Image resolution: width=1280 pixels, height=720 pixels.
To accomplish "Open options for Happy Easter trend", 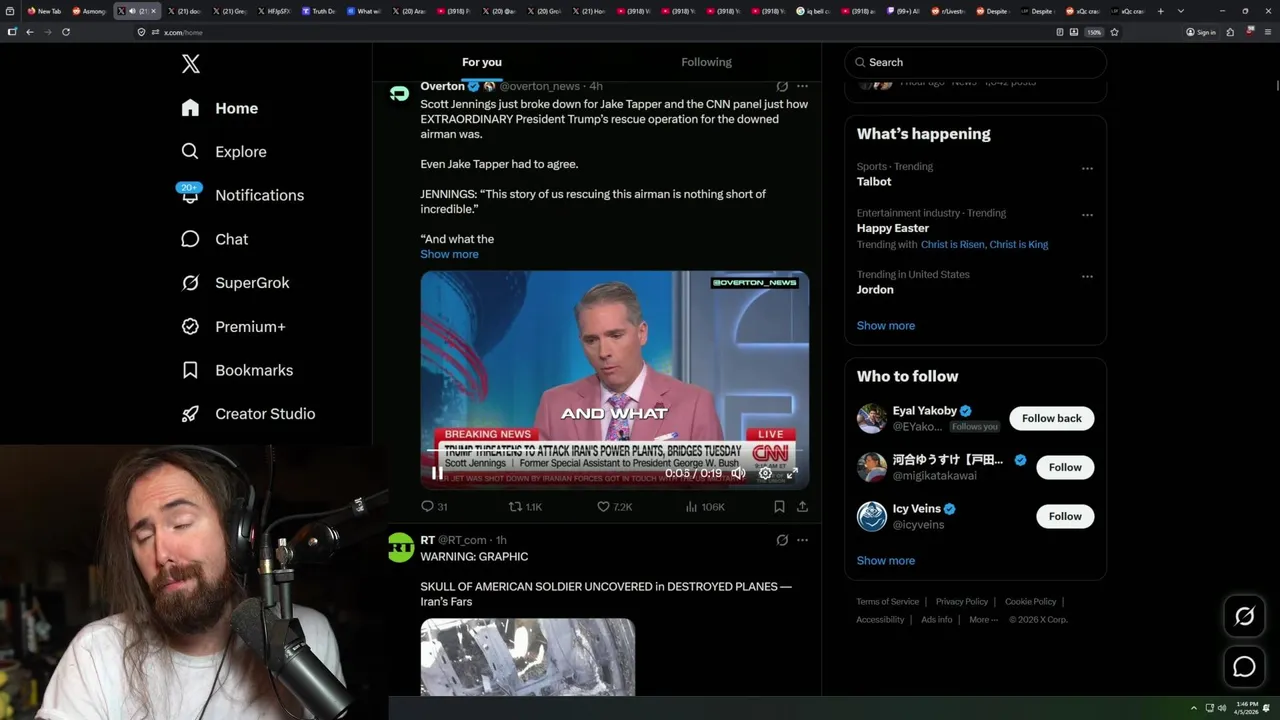I will click(x=1087, y=215).
